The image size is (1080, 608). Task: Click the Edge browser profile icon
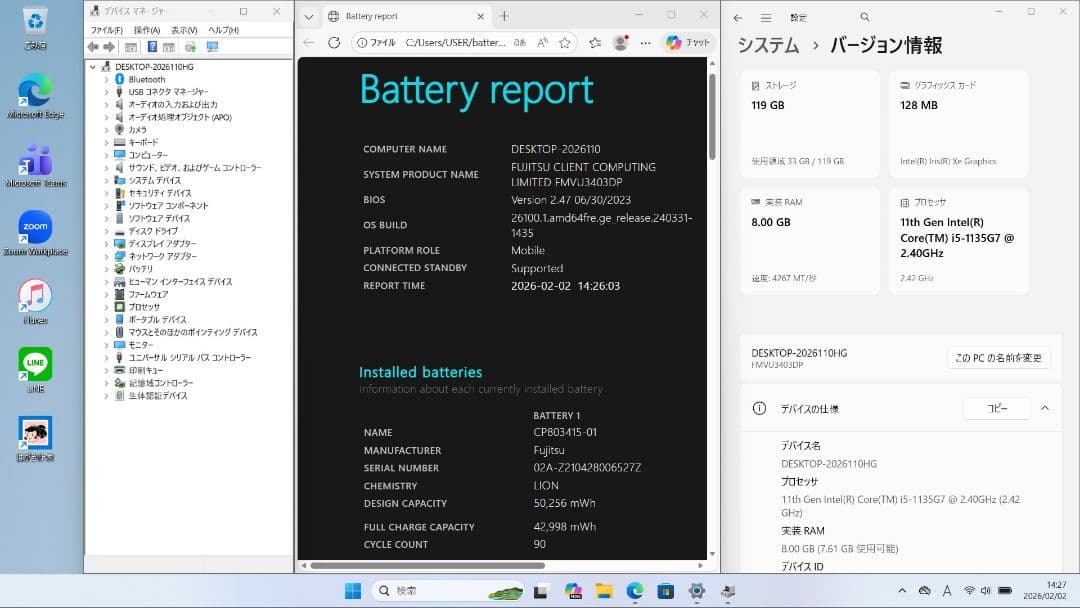pyautogui.click(x=620, y=43)
